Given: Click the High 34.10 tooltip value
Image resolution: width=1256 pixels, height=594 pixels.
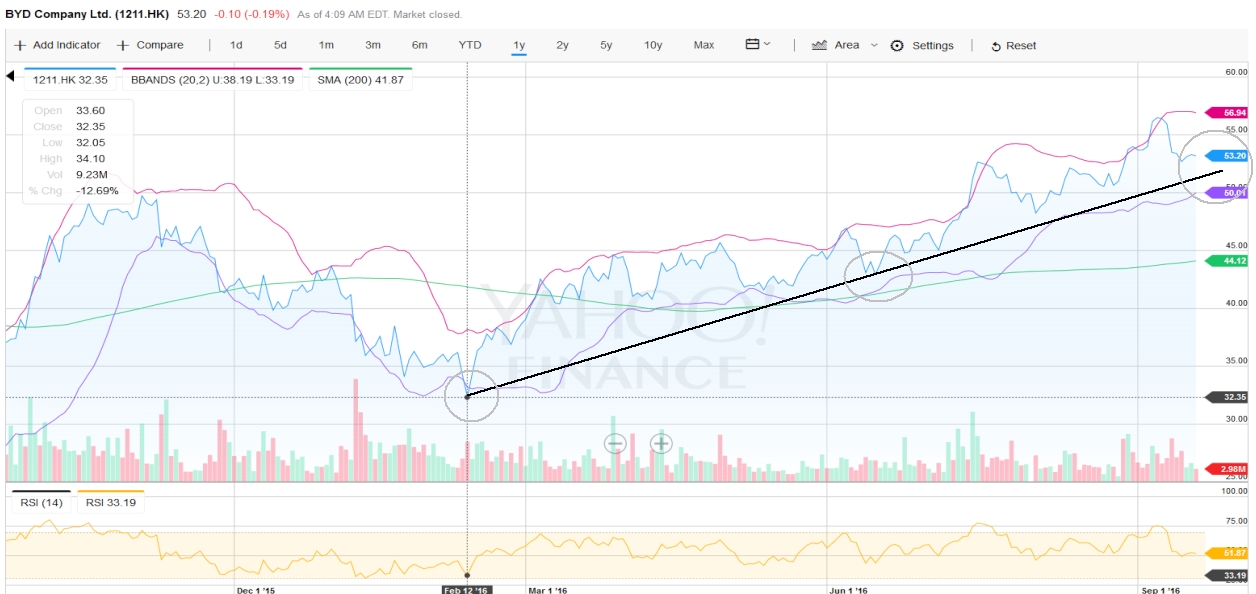Looking at the screenshot, I should pos(91,158).
